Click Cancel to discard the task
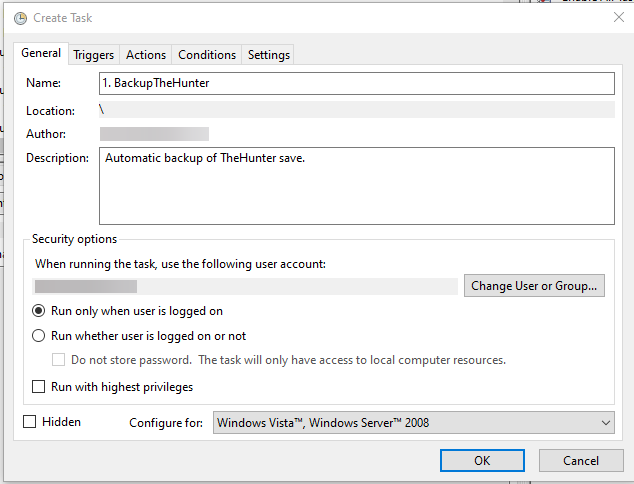 [581, 460]
